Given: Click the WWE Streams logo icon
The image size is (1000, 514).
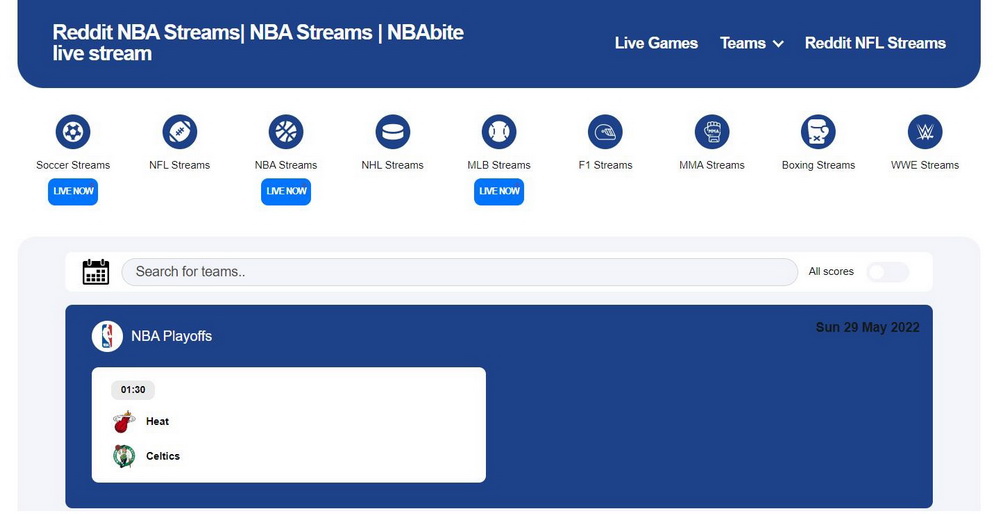Looking at the screenshot, I should 925,132.
